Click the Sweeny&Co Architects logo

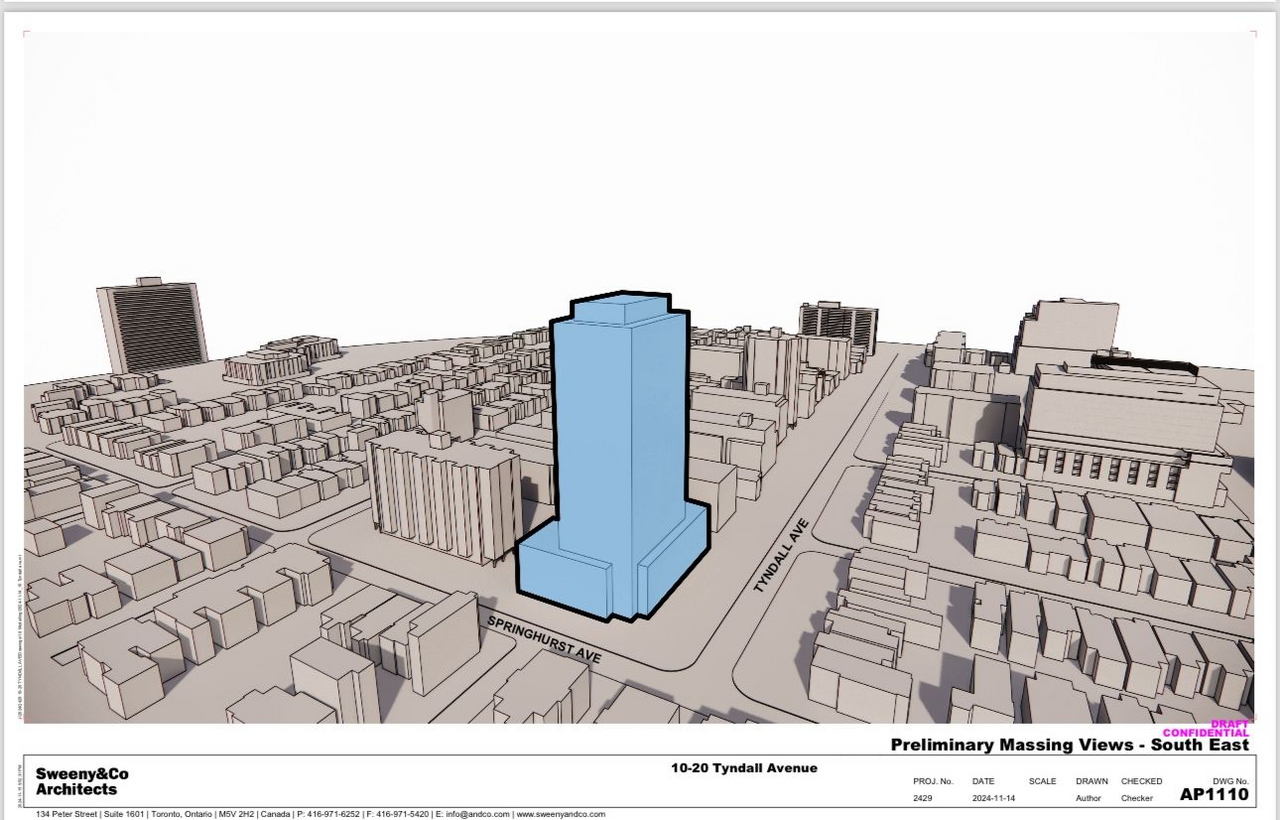(x=82, y=781)
